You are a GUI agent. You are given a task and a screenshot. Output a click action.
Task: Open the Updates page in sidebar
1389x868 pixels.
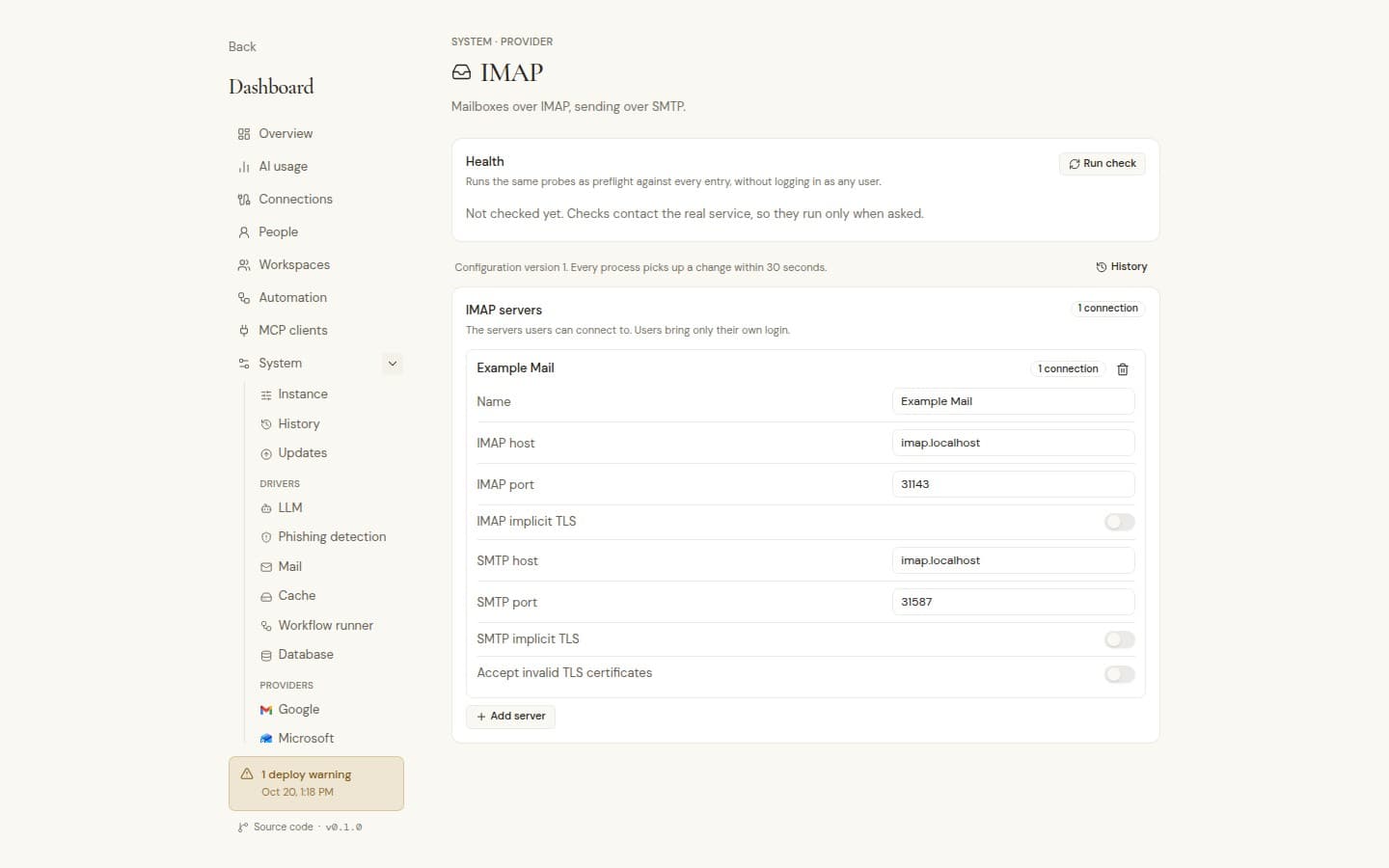[302, 453]
